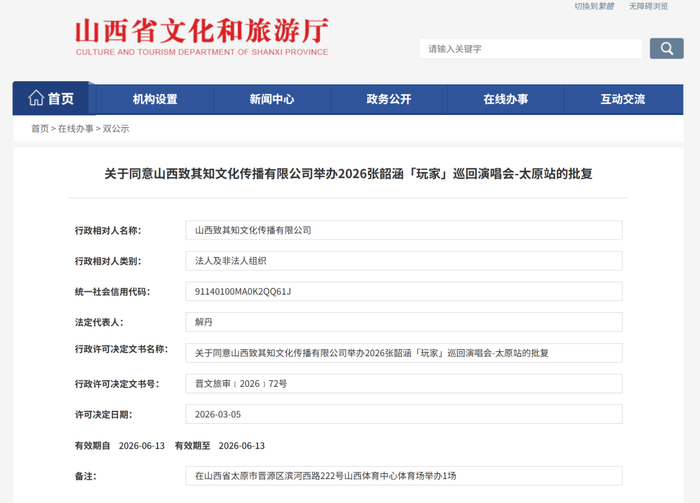Screen dimensions: 700x503
Task: Click the 行政许可决定文书号 label
Action: [117, 384]
